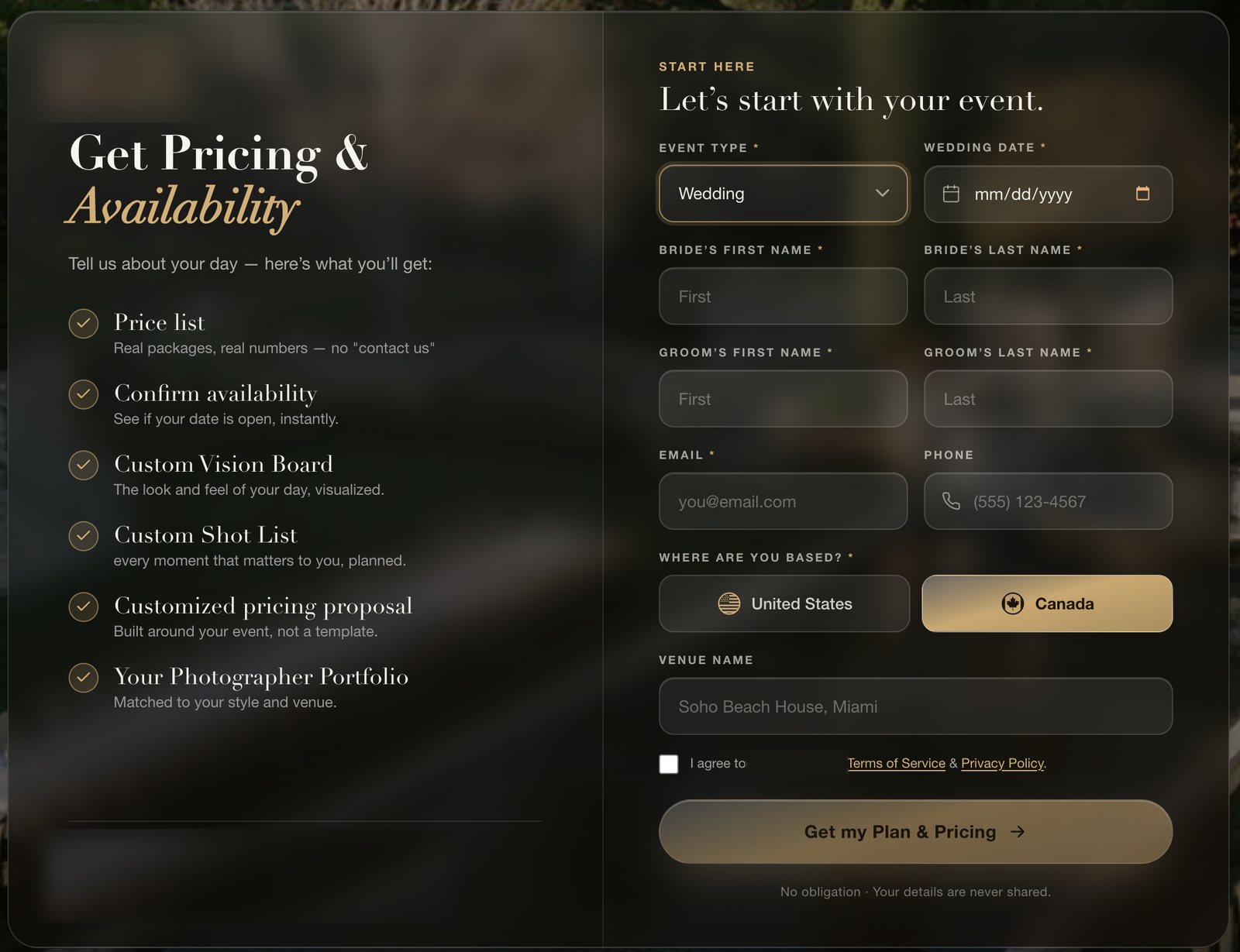
Task: Click the calendar icon left of the mm/dd/yyyy placeholder
Action: pyautogui.click(x=951, y=194)
